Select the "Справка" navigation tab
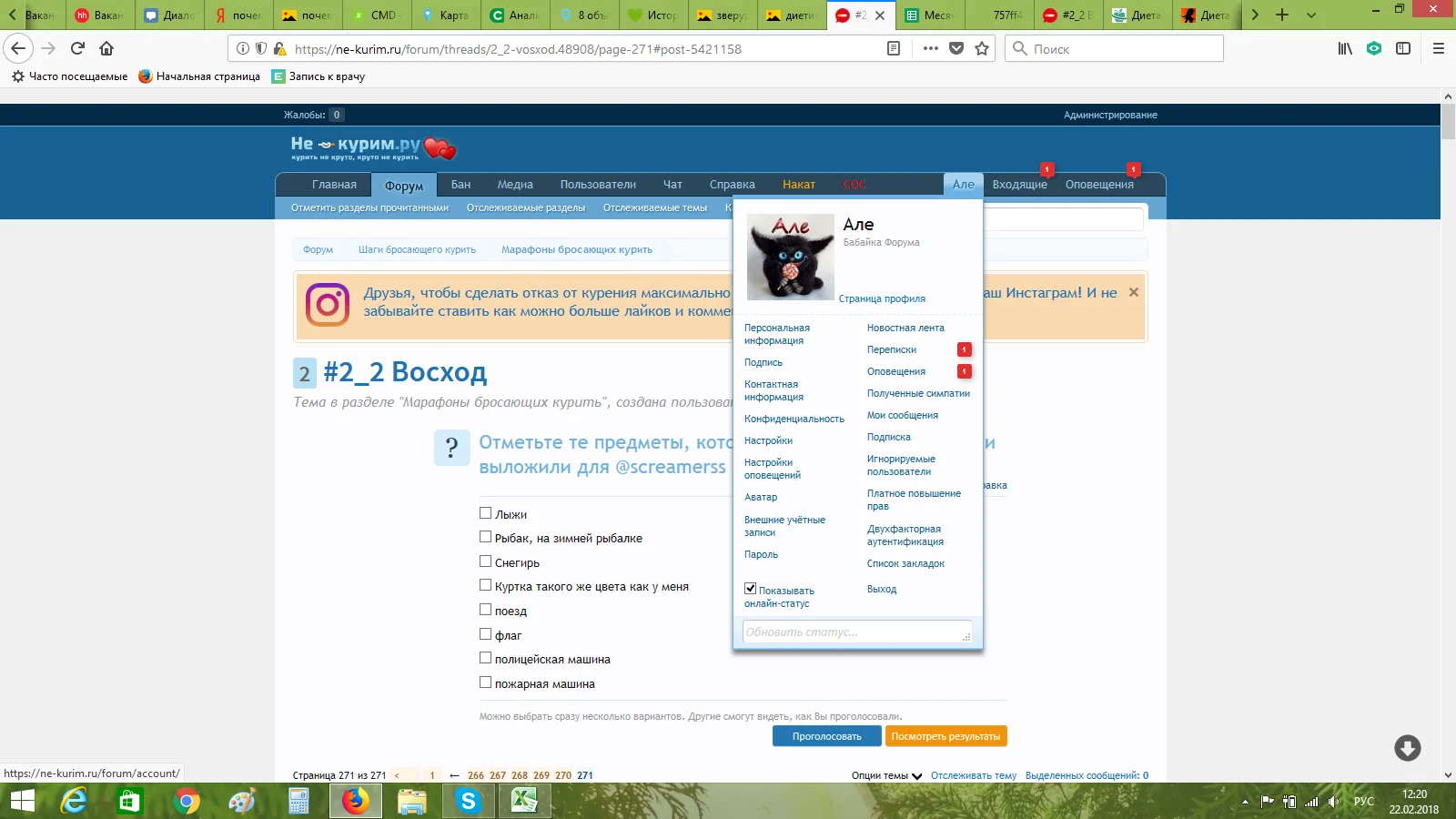Image resolution: width=1456 pixels, height=819 pixels. tap(732, 184)
